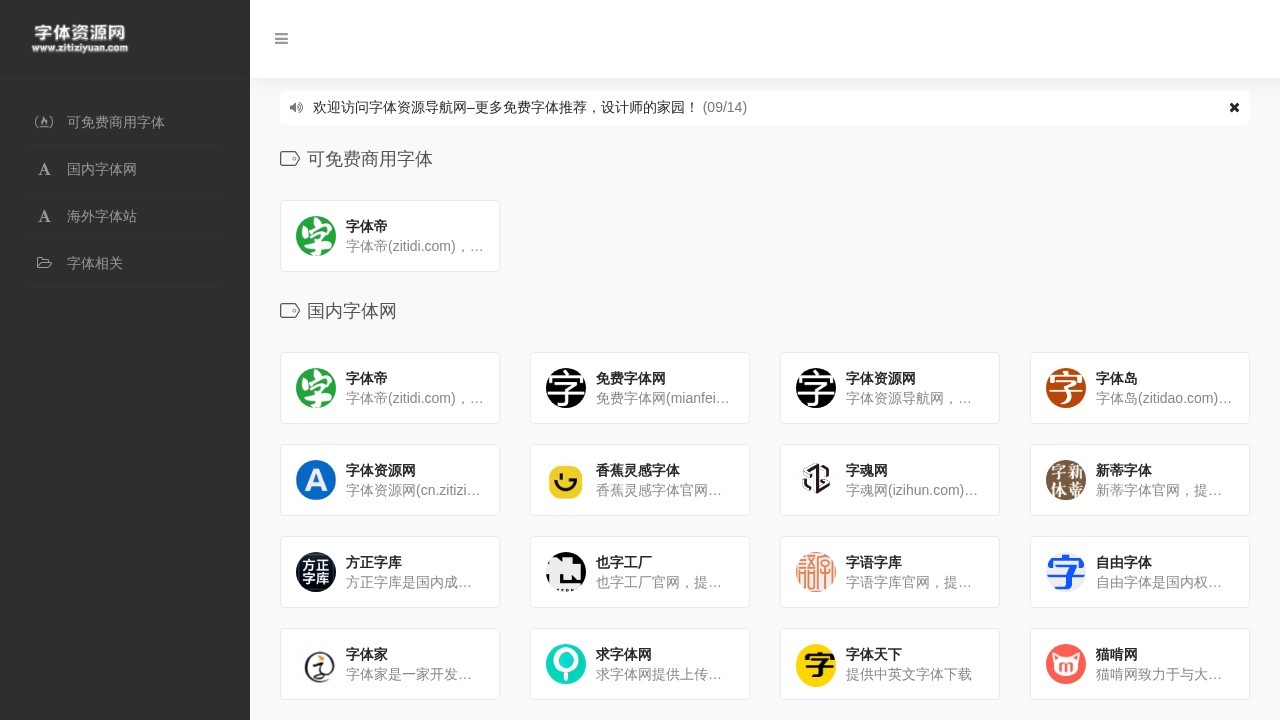Click the 字体天下 yellow logo
This screenshot has height=720, width=1280.
coord(816,664)
